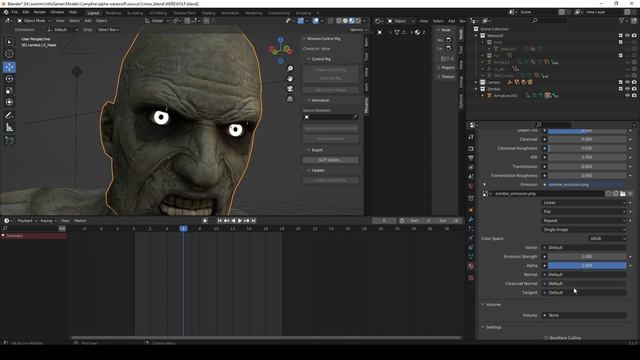
Task: Open the Render properties tab icon
Action: point(471,149)
